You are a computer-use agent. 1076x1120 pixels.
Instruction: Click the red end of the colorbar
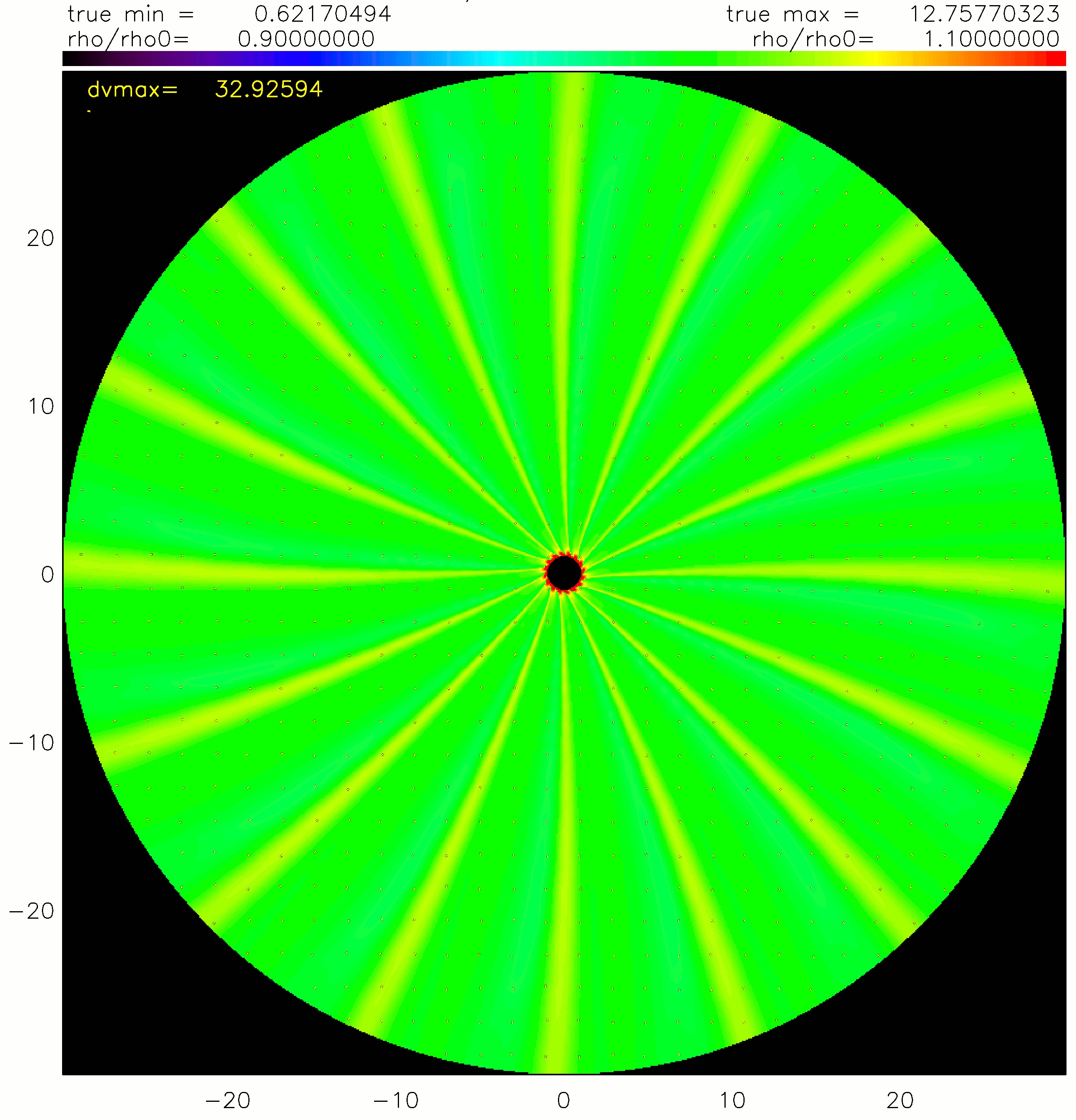1056,58
